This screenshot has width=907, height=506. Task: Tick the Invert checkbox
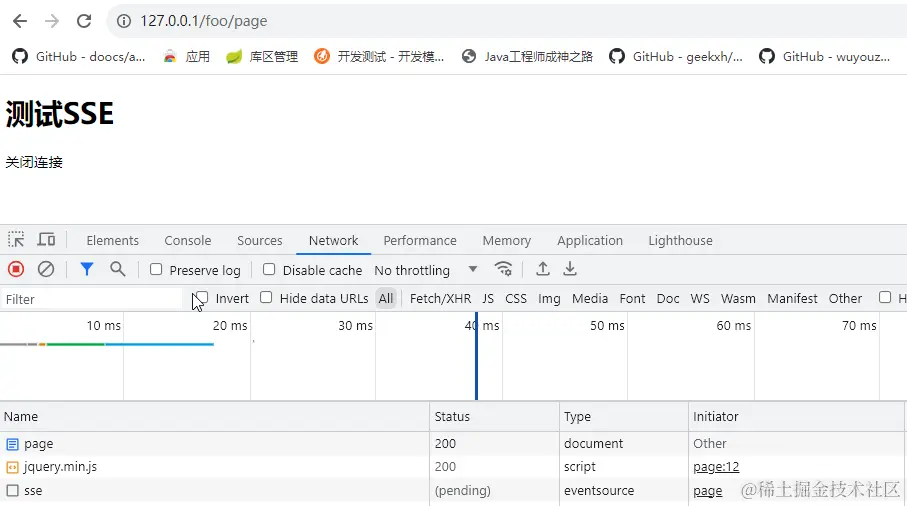pyautogui.click(x=202, y=298)
